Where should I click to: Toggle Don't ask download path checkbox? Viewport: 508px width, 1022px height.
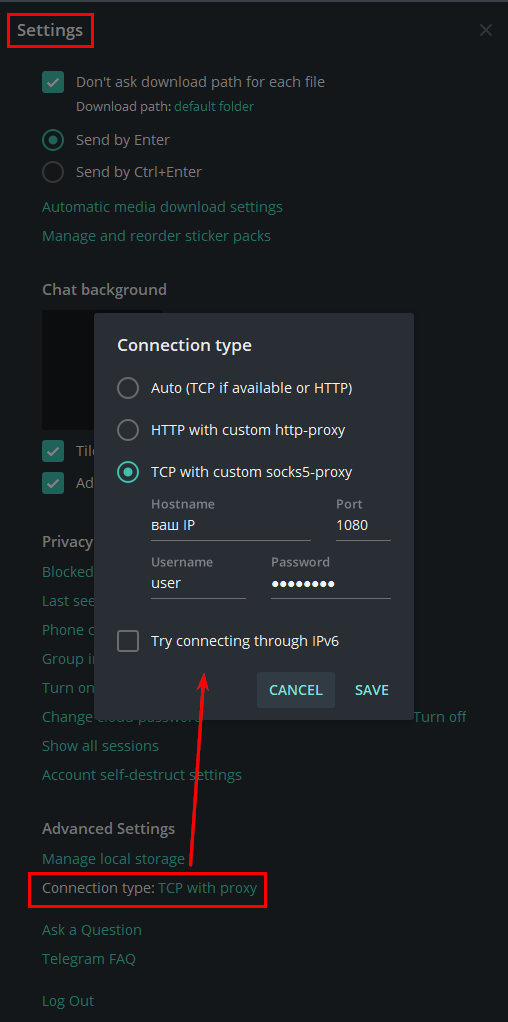click(x=53, y=82)
